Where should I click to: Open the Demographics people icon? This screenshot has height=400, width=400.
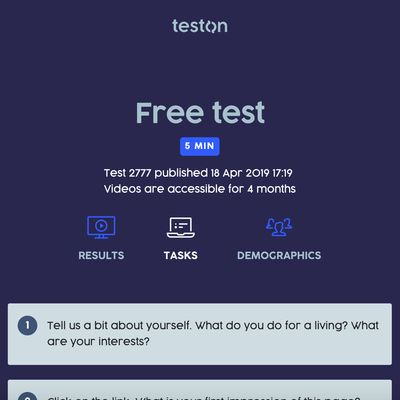279,227
